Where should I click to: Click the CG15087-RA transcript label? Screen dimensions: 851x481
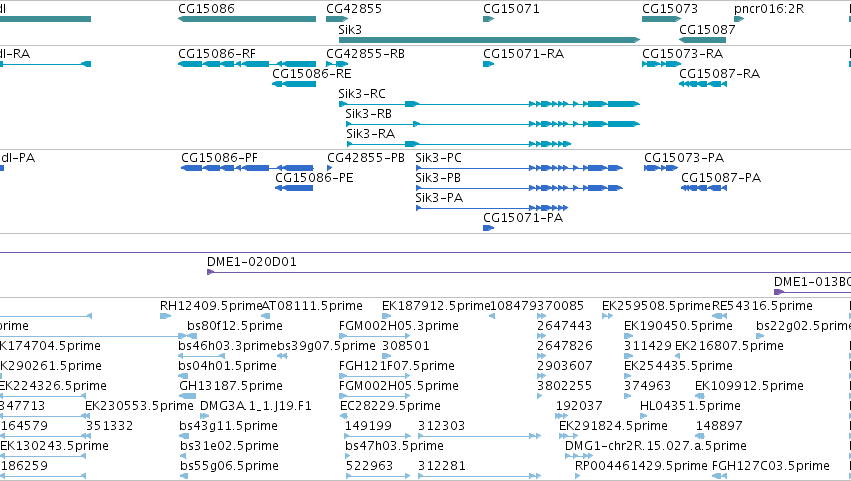click(x=719, y=74)
